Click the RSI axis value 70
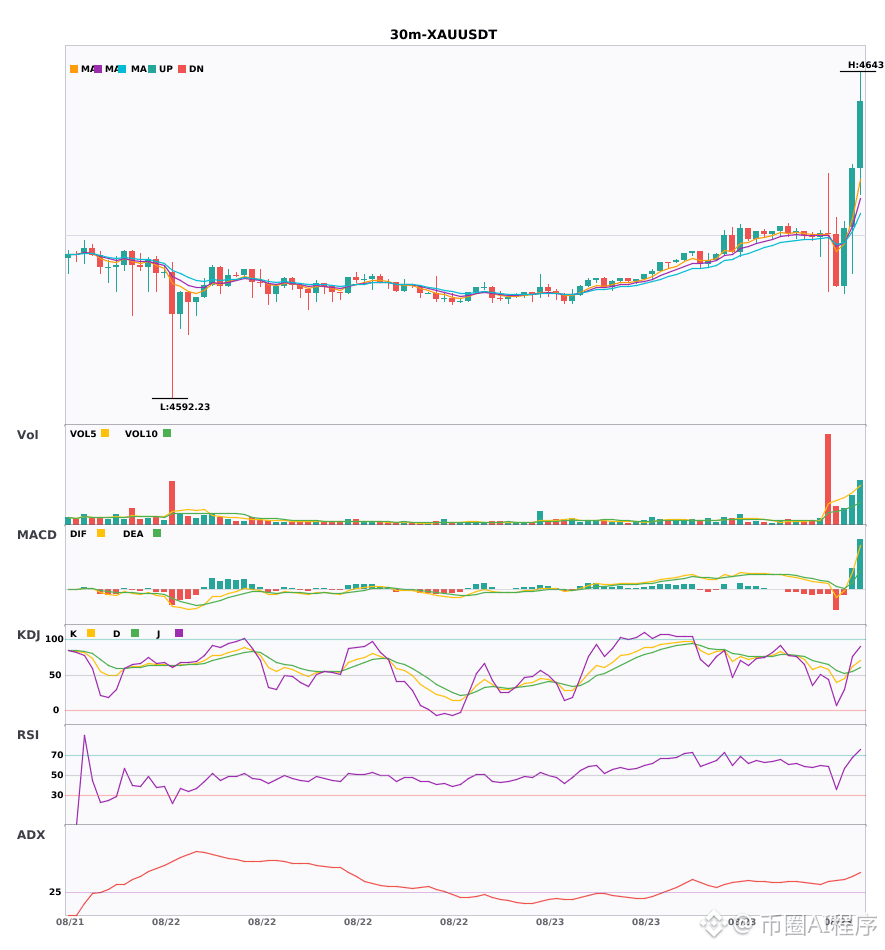The width and height of the screenshot is (885, 950). pyautogui.click(x=57, y=755)
